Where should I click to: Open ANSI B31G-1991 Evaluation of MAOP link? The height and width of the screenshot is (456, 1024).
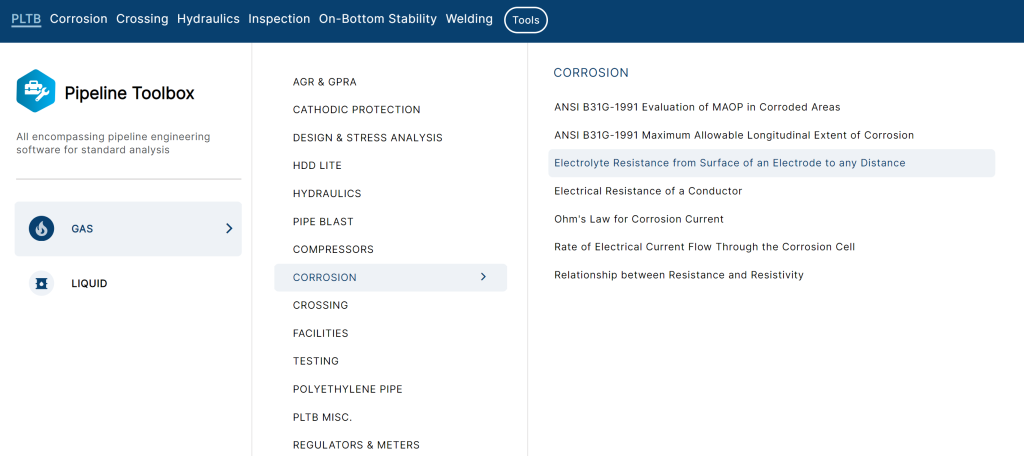pyautogui.click(x=697, y=107)
